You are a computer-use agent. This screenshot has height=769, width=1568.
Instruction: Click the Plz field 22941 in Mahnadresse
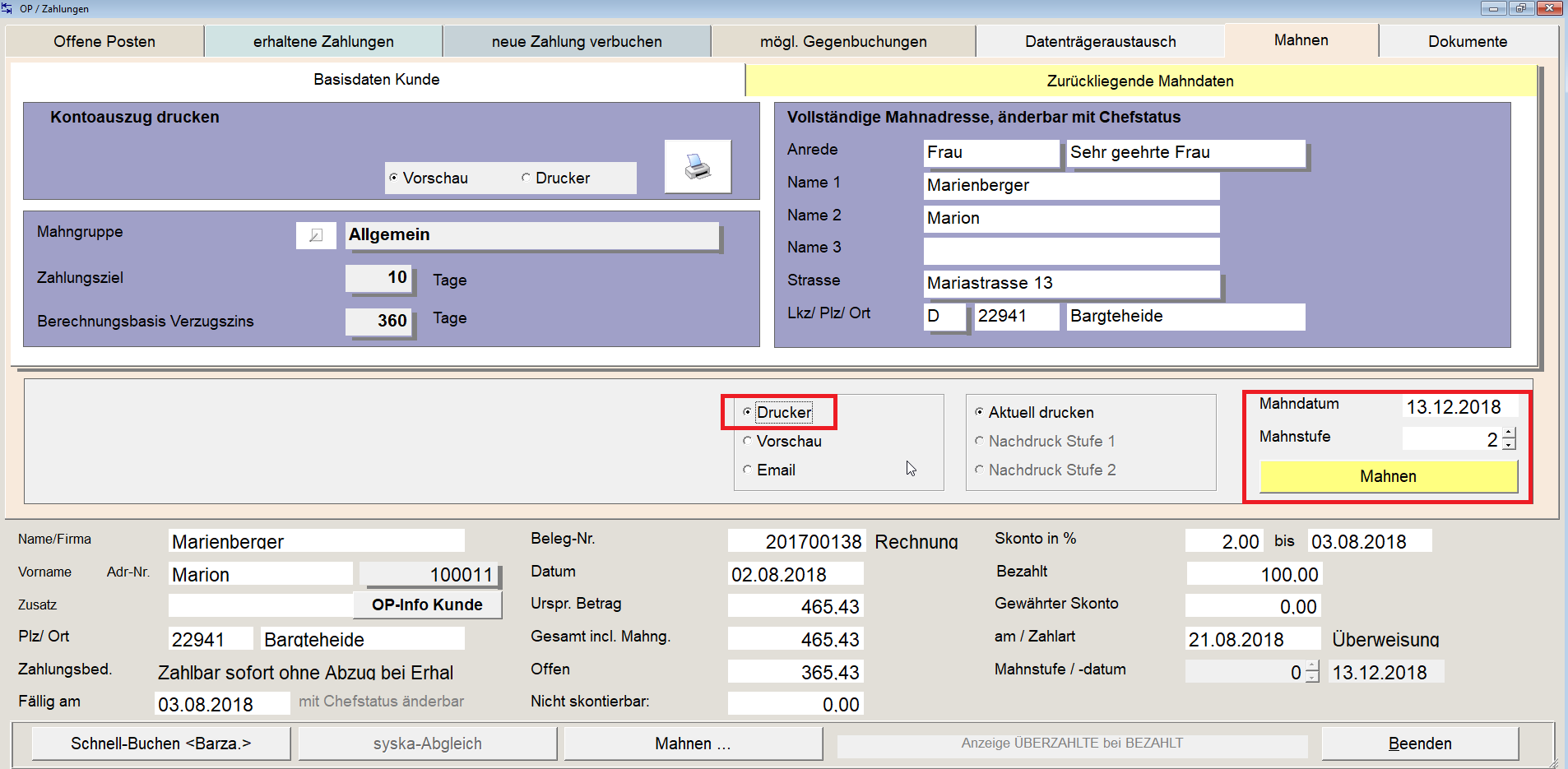(1017, 316)
